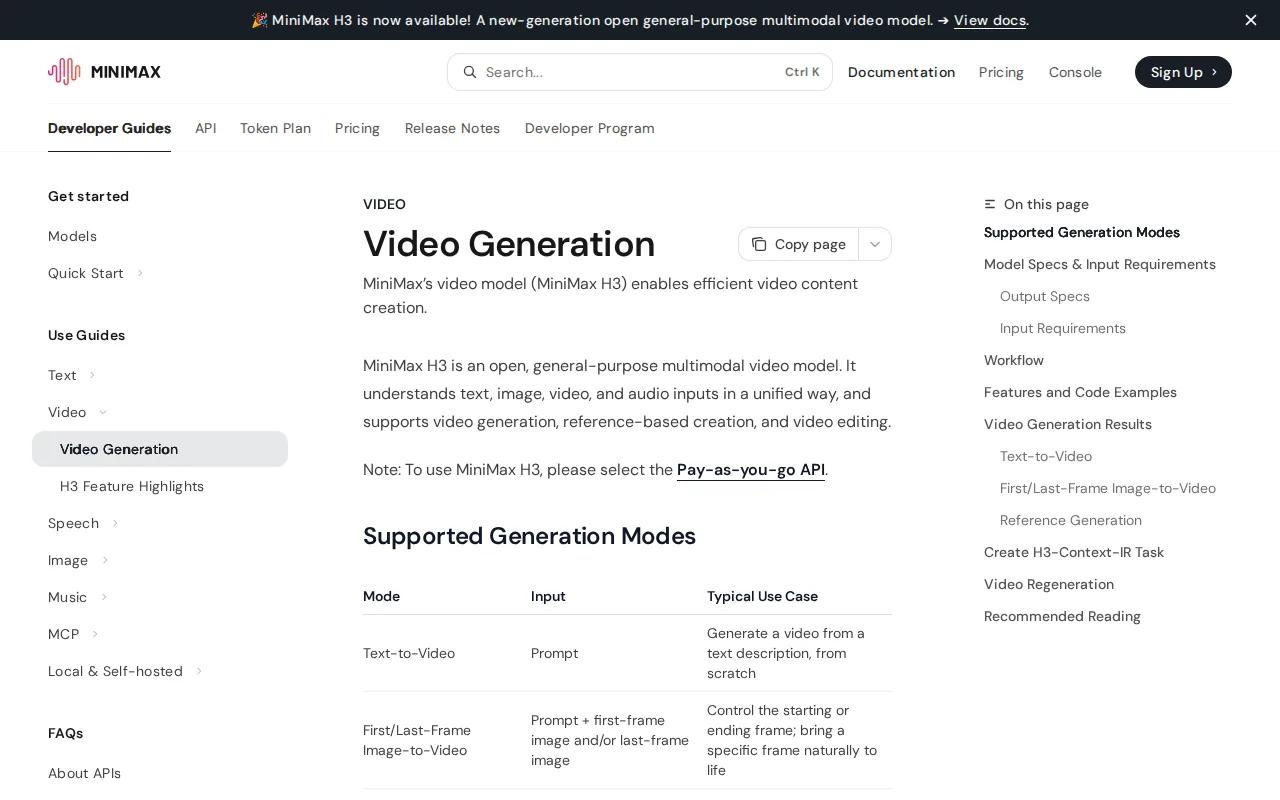This screenshot has width=1280, height=800.
Task: Dismiss the announcement banner with X
Action: pos(1251,20)
